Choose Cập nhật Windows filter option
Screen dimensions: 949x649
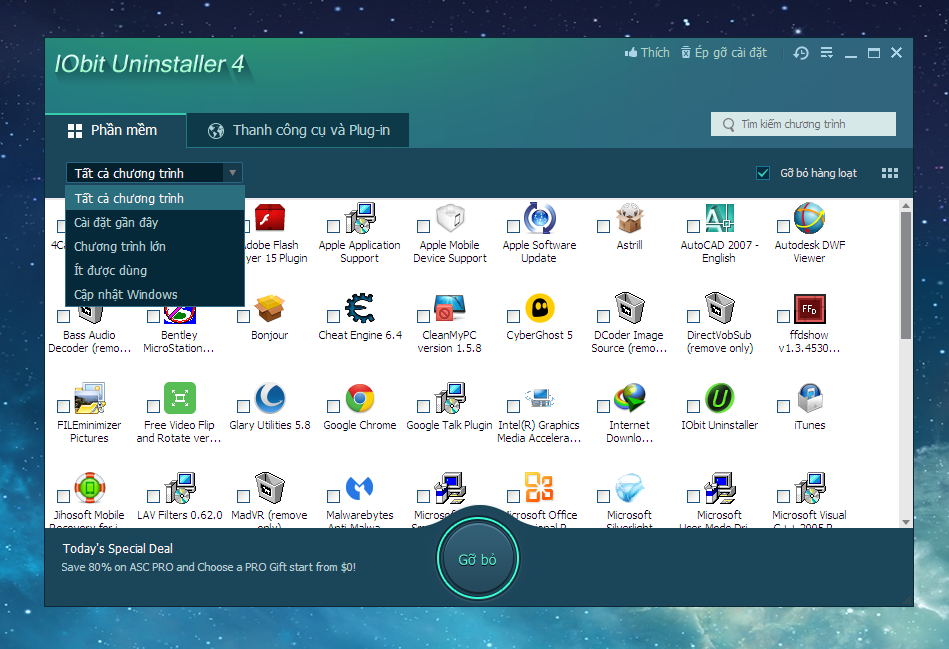pyautogui.click(x=155, y=295)
